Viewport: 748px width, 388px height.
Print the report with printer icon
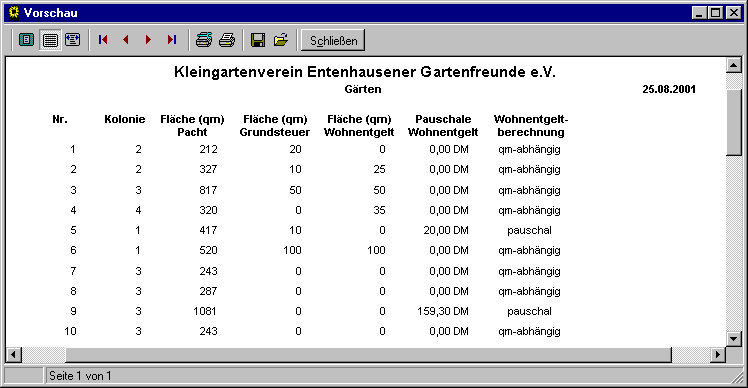point(227,40)
